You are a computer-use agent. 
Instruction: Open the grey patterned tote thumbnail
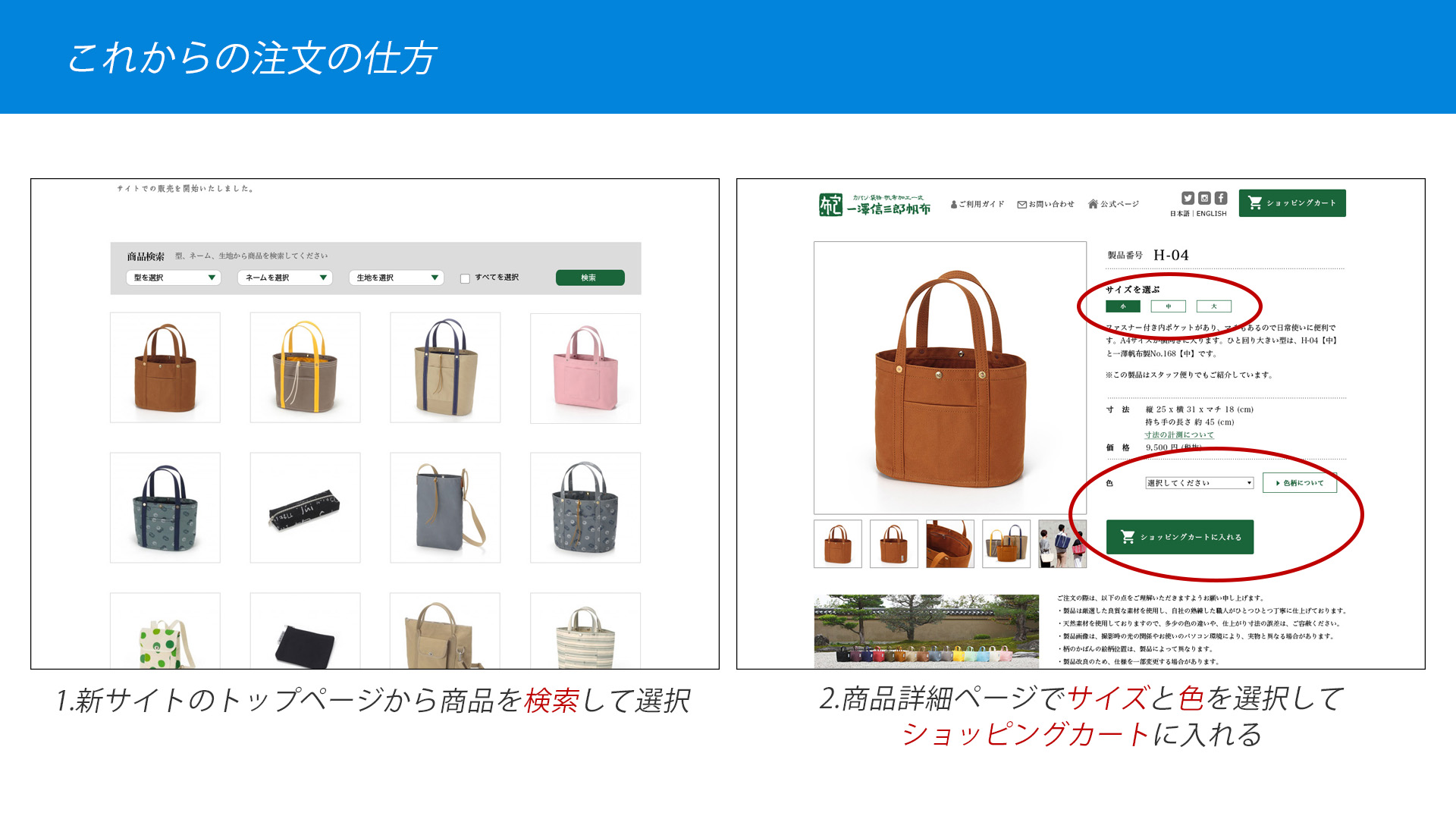(585, 508)
